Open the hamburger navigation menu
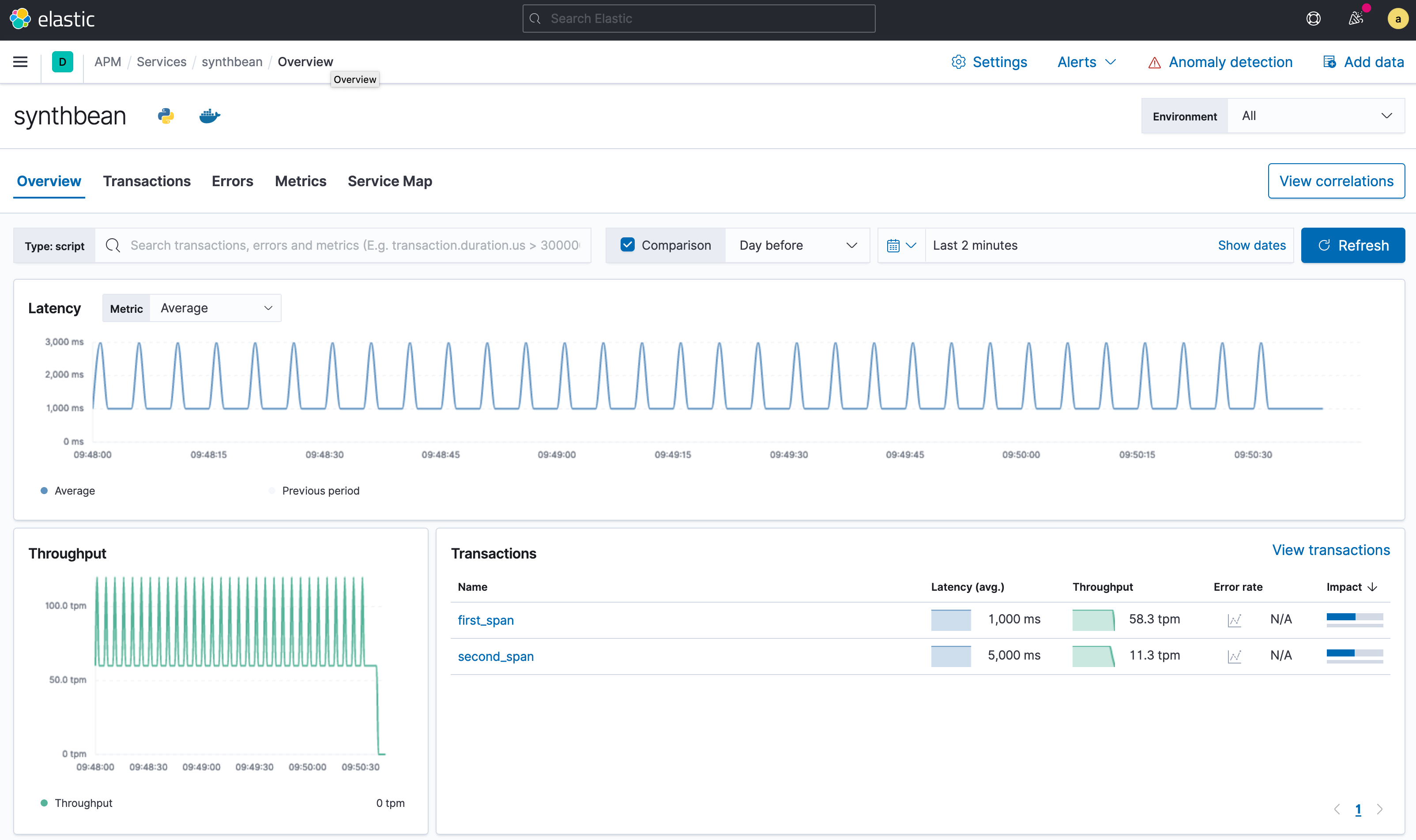This screenshot has height=840, width=1416. [x=20, y=62]
